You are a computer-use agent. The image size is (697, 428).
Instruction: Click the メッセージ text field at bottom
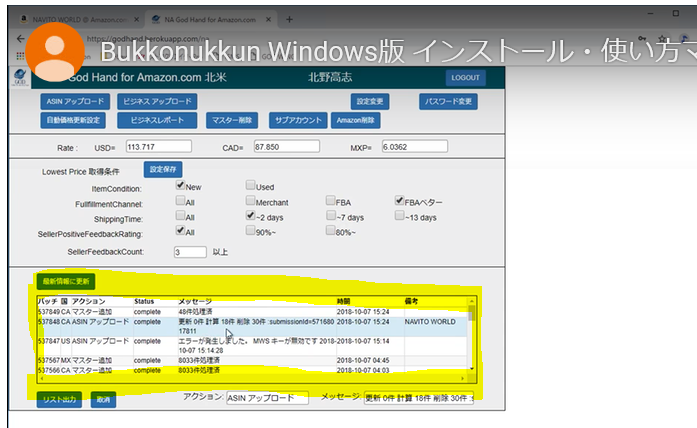[419, 398]
